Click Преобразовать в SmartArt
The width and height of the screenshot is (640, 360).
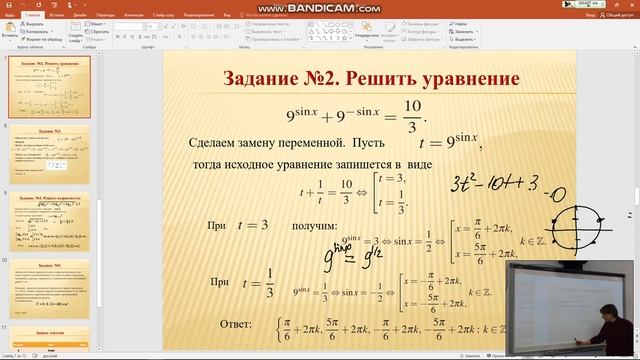[273, 39]
